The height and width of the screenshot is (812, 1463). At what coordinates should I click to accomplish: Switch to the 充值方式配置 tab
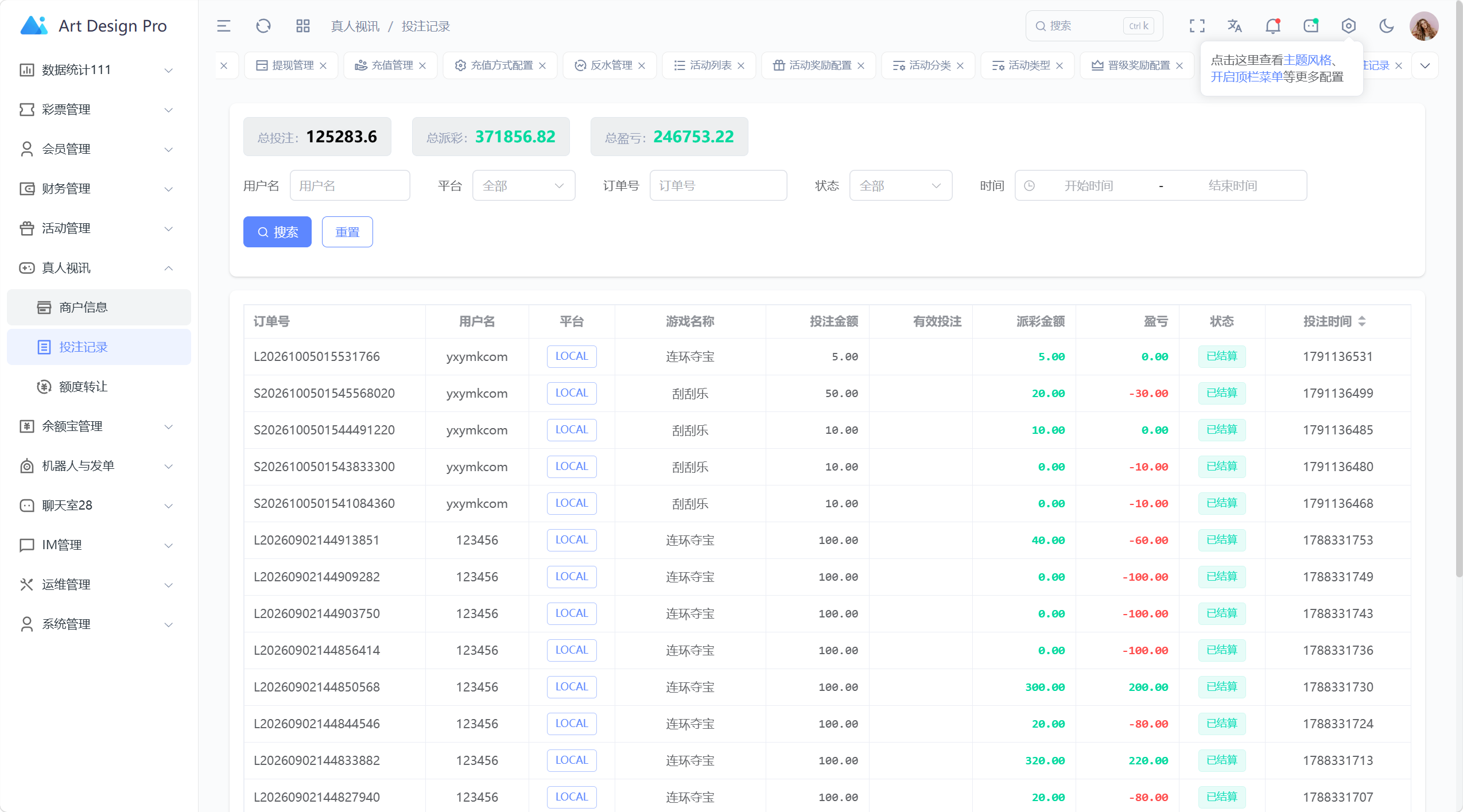pyautogui.click(x=500, y=65)
